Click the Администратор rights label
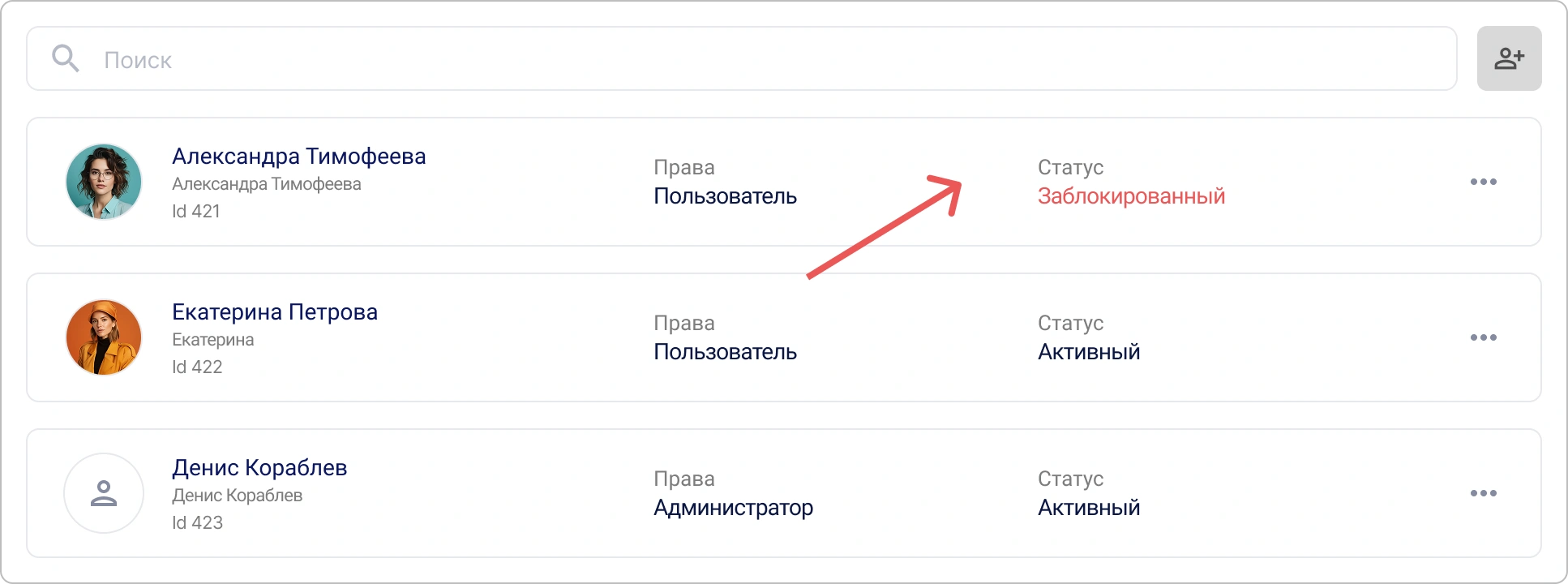Viewport: 1568px width, 584px height. (x=734, y=508)
